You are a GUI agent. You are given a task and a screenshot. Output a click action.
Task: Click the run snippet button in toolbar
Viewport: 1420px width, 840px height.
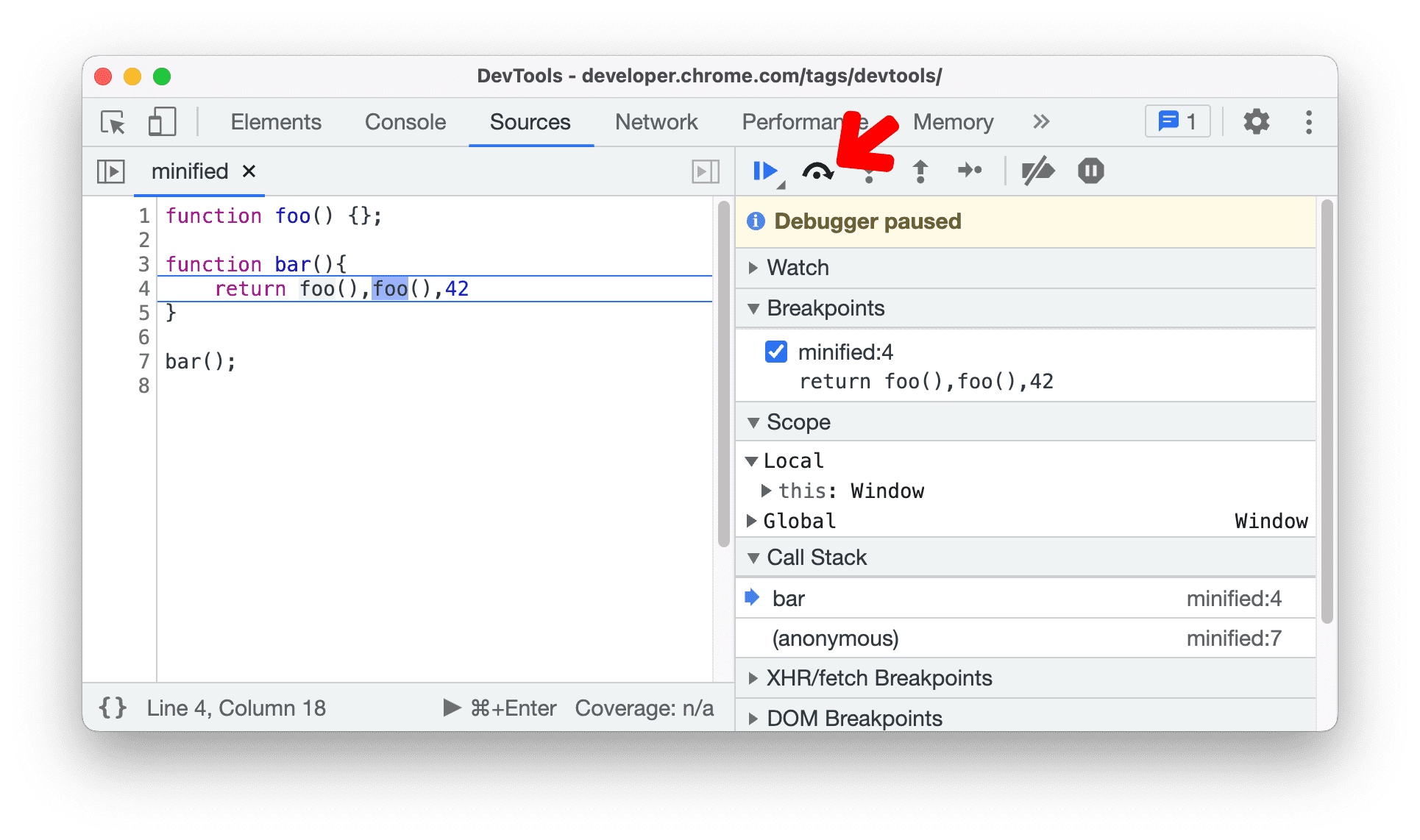(705, 170)
